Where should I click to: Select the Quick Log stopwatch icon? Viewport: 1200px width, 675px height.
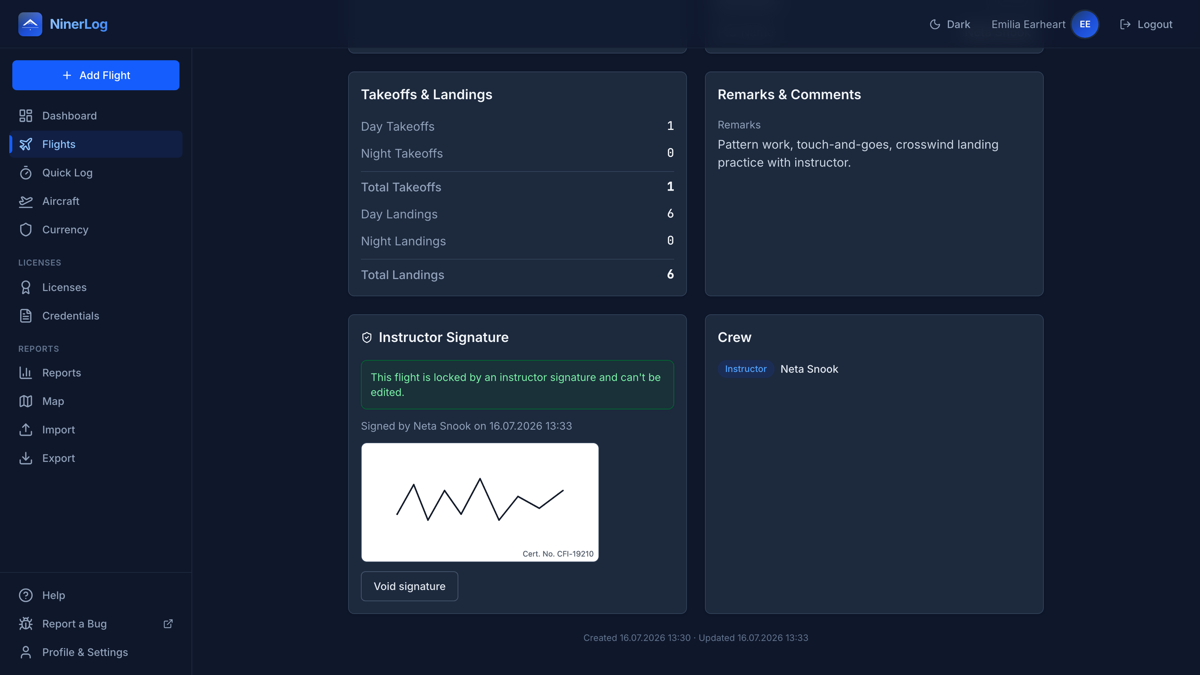26,173
